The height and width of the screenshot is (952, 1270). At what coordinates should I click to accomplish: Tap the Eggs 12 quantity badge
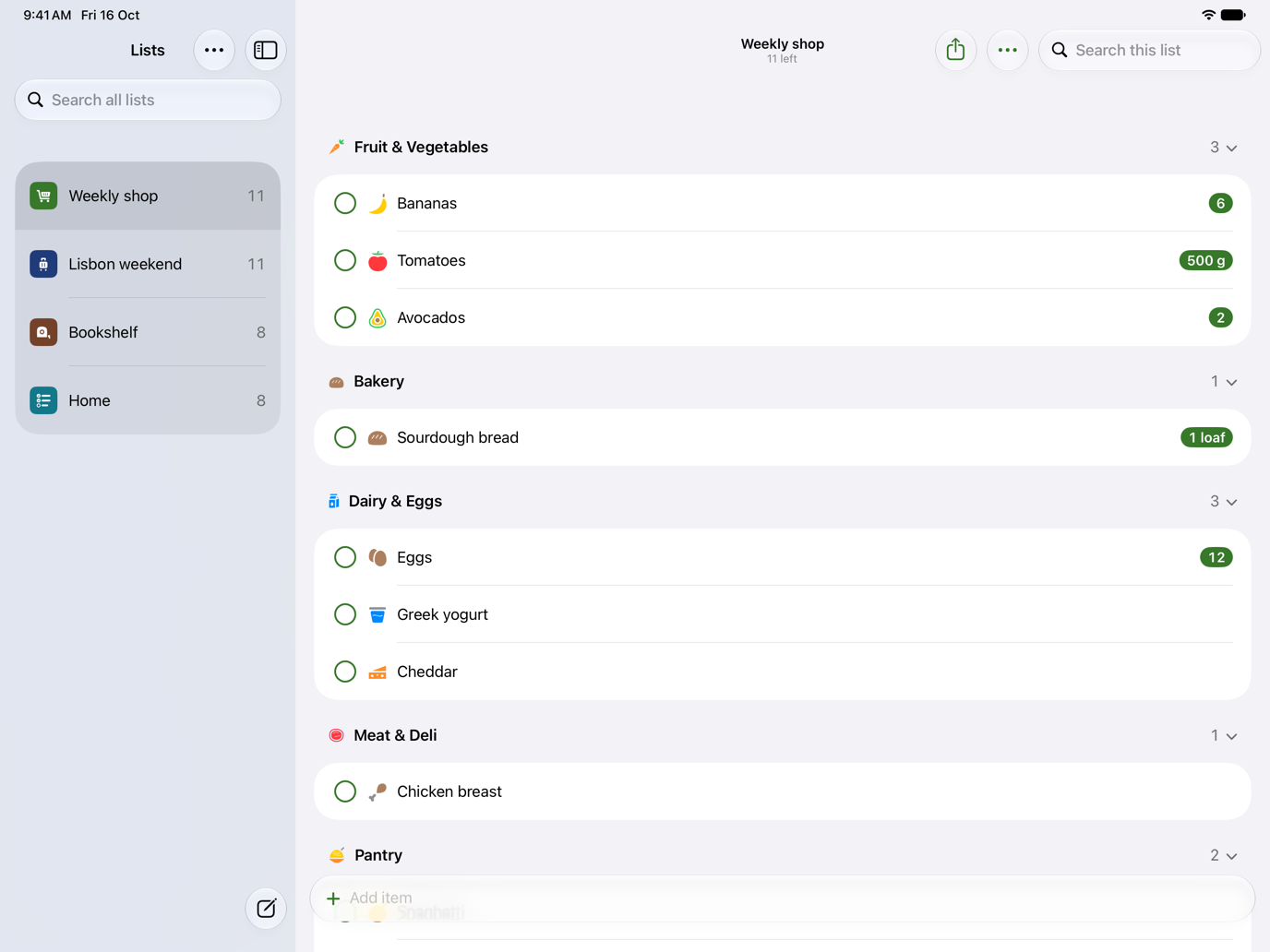[x=1216, y=557]
